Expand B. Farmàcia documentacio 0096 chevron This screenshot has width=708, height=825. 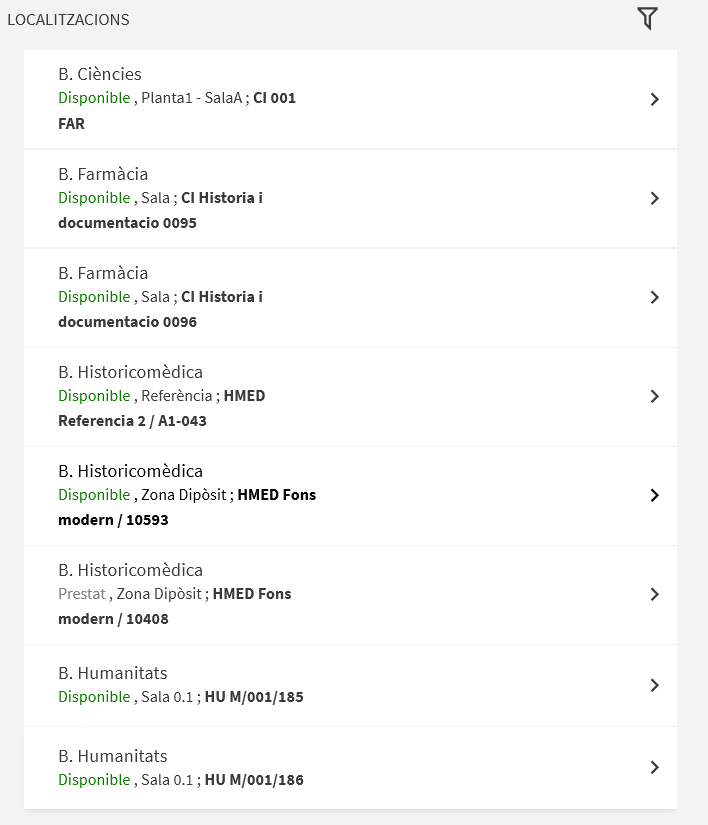tap(654, 297)
